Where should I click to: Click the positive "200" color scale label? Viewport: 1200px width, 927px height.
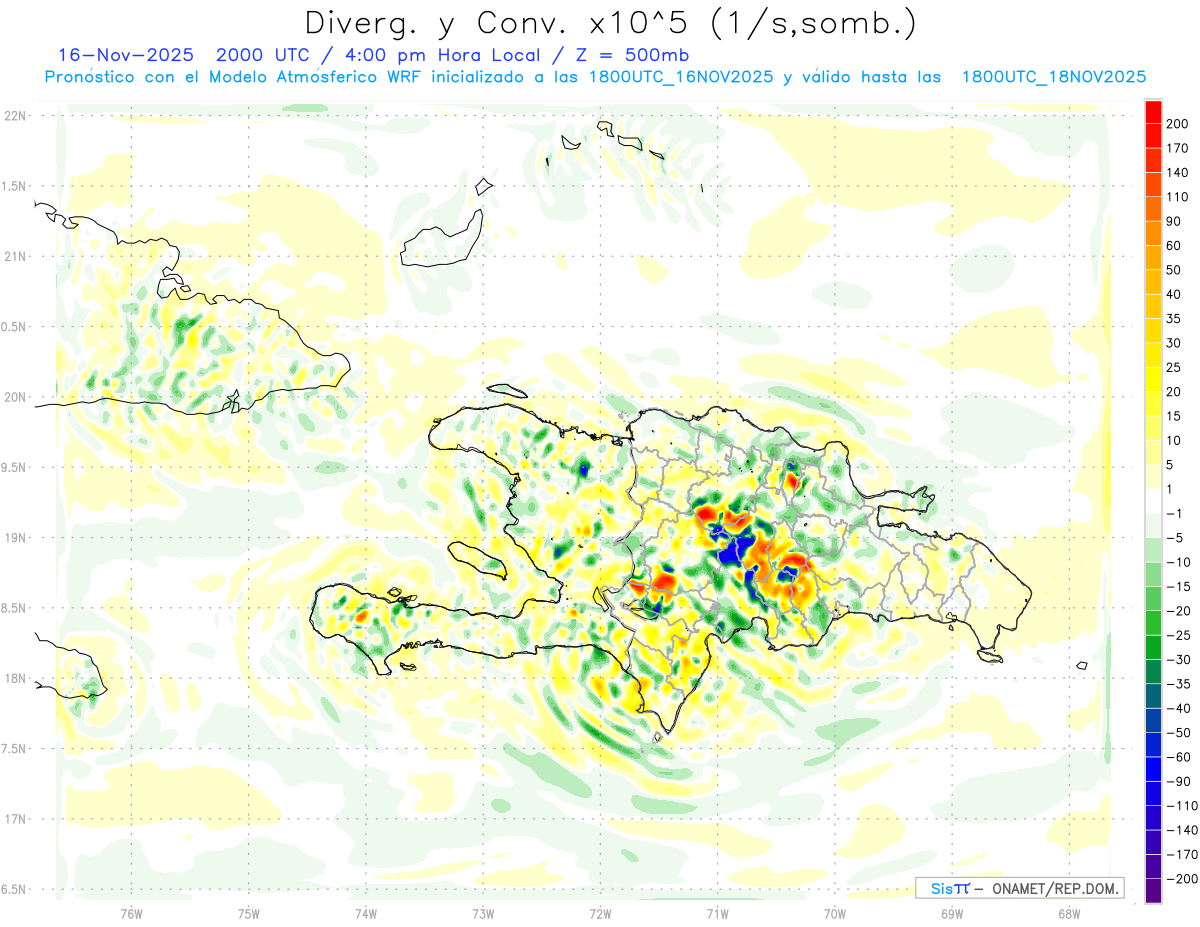pyautogui.click(x=1177, y=124)
